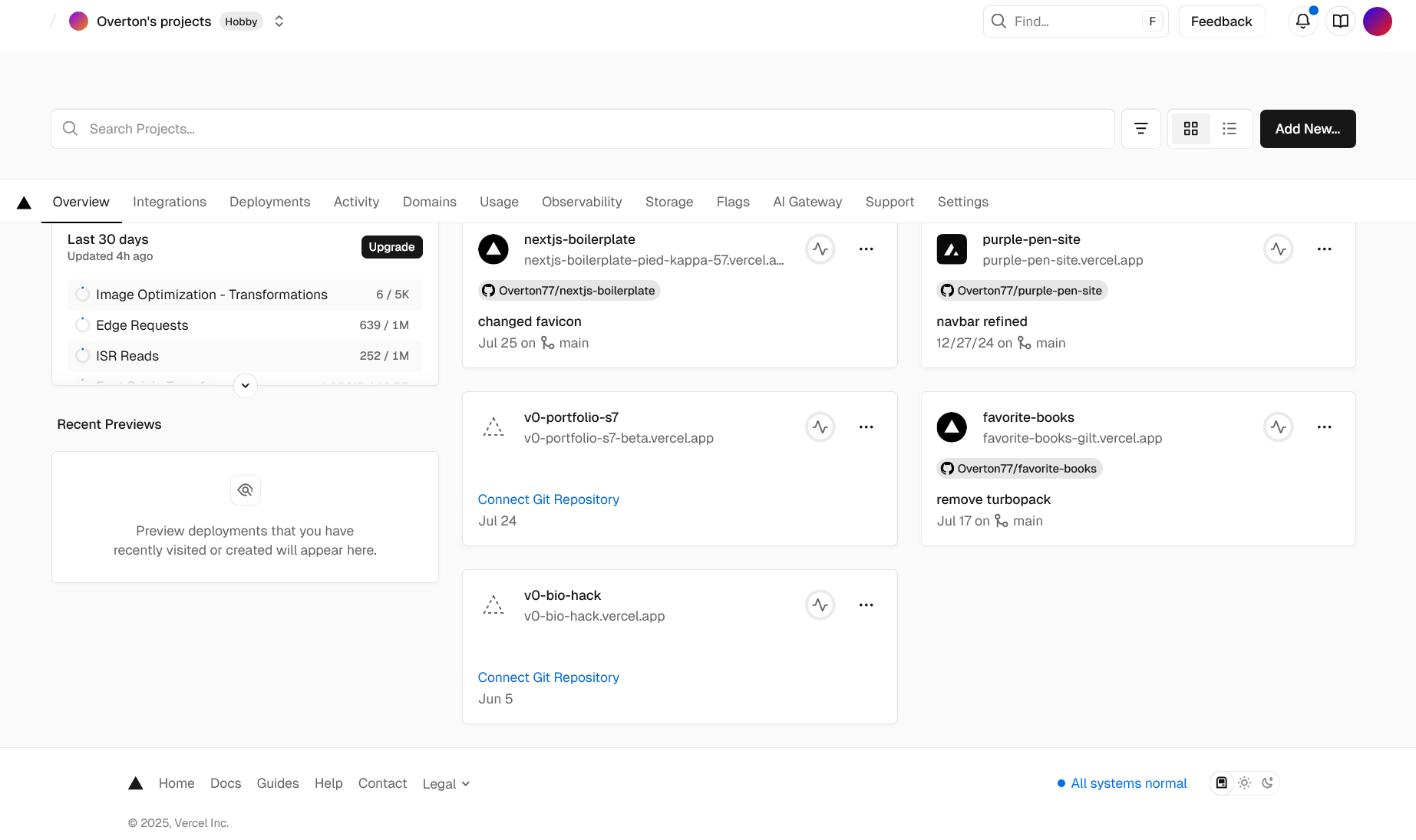This screenshot has height=840, width=1416.
Task: Switch to list view layout
Action: pyautogui.click(x=1230, y=128)
